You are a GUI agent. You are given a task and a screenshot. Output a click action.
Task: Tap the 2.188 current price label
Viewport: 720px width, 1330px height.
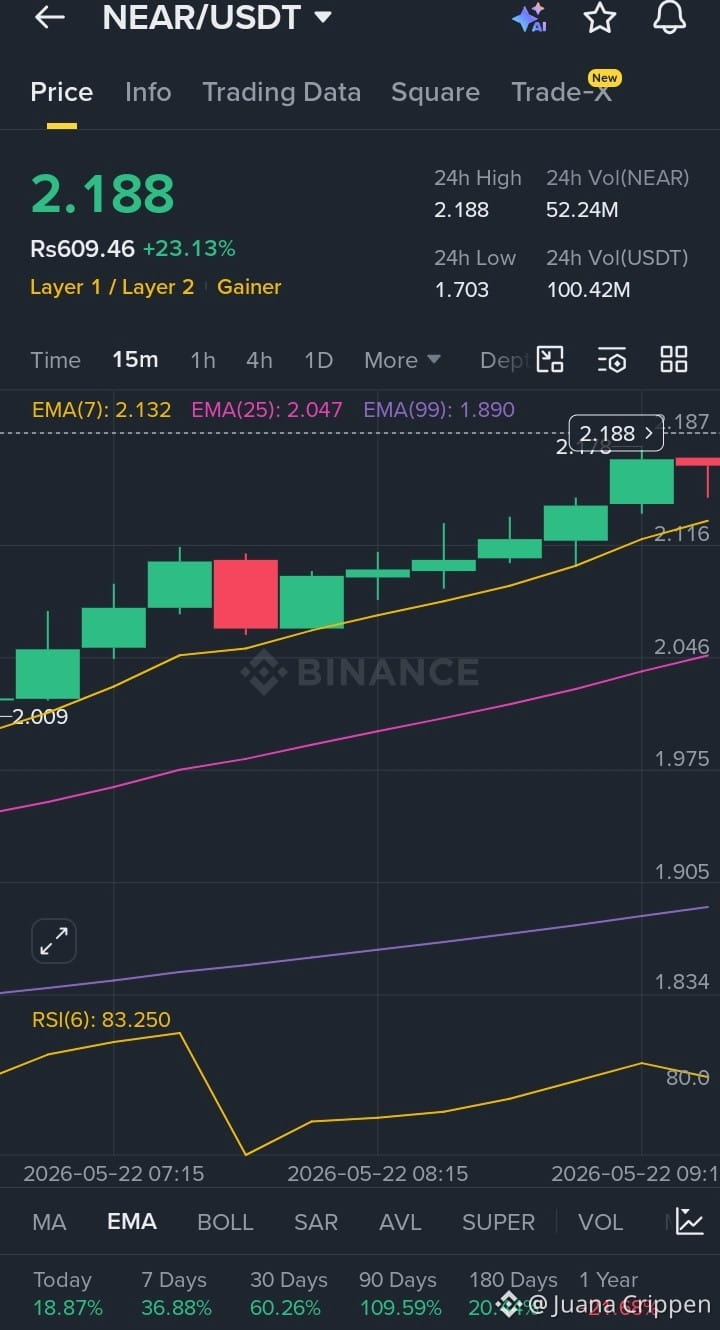[616, 433]
